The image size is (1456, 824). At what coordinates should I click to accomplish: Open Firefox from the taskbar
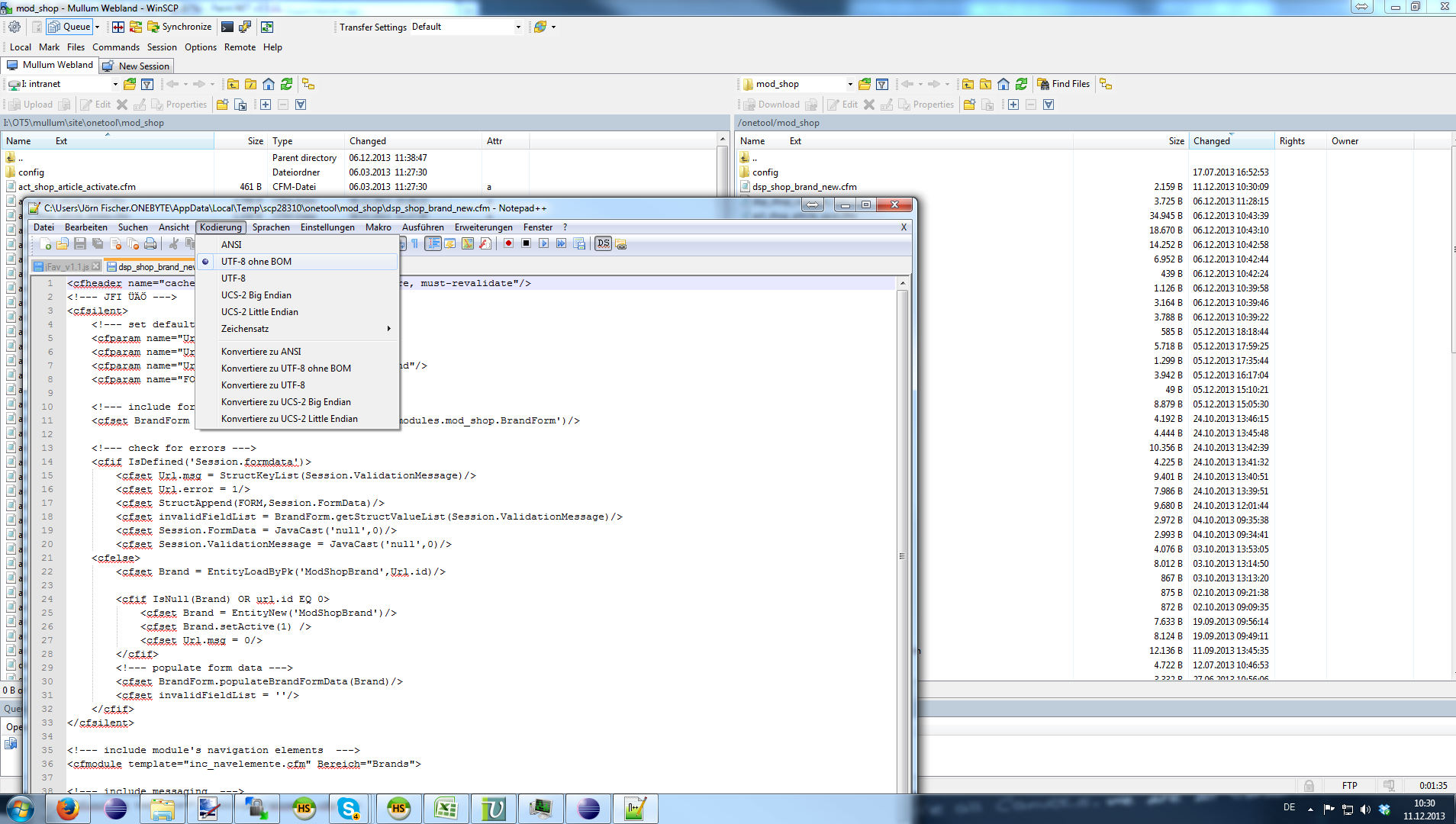[68, 809]
